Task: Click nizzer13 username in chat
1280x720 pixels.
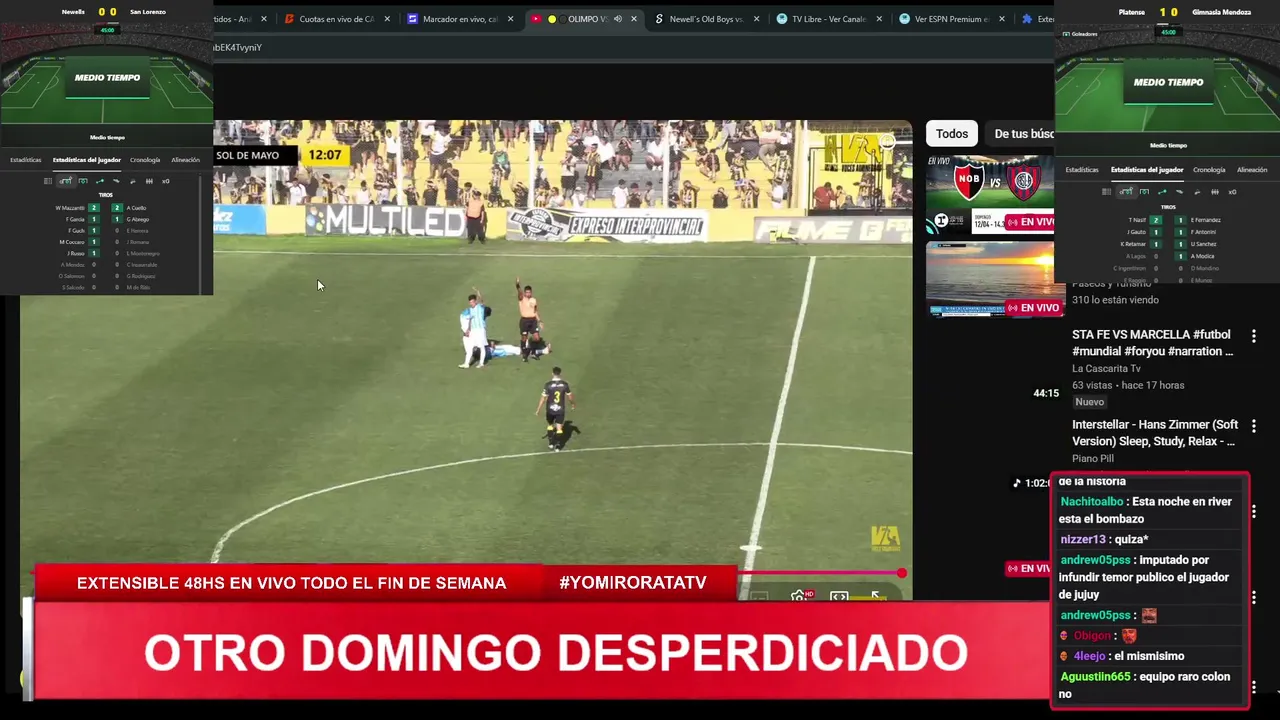Action: (x=1083, y=540)
